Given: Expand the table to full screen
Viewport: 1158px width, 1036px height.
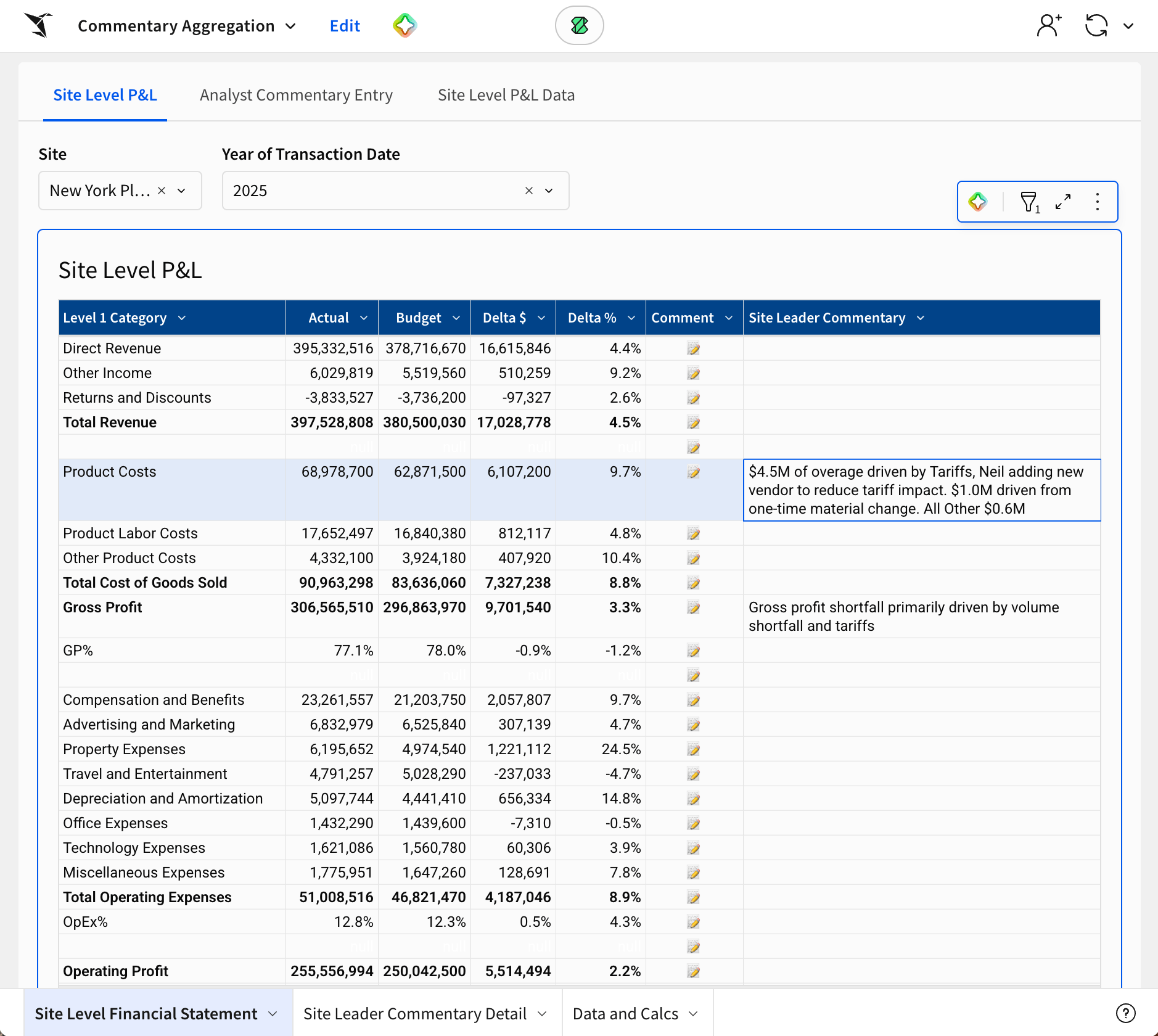Looking at the screenshot, I should (x=1063, y=202).
